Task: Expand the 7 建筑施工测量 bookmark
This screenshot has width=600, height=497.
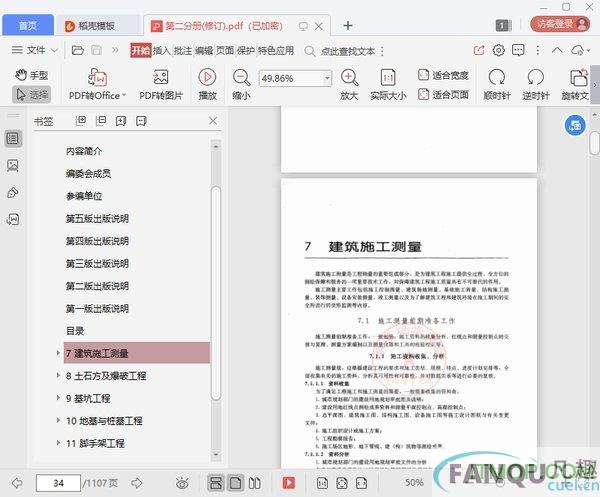Action: 58,353
